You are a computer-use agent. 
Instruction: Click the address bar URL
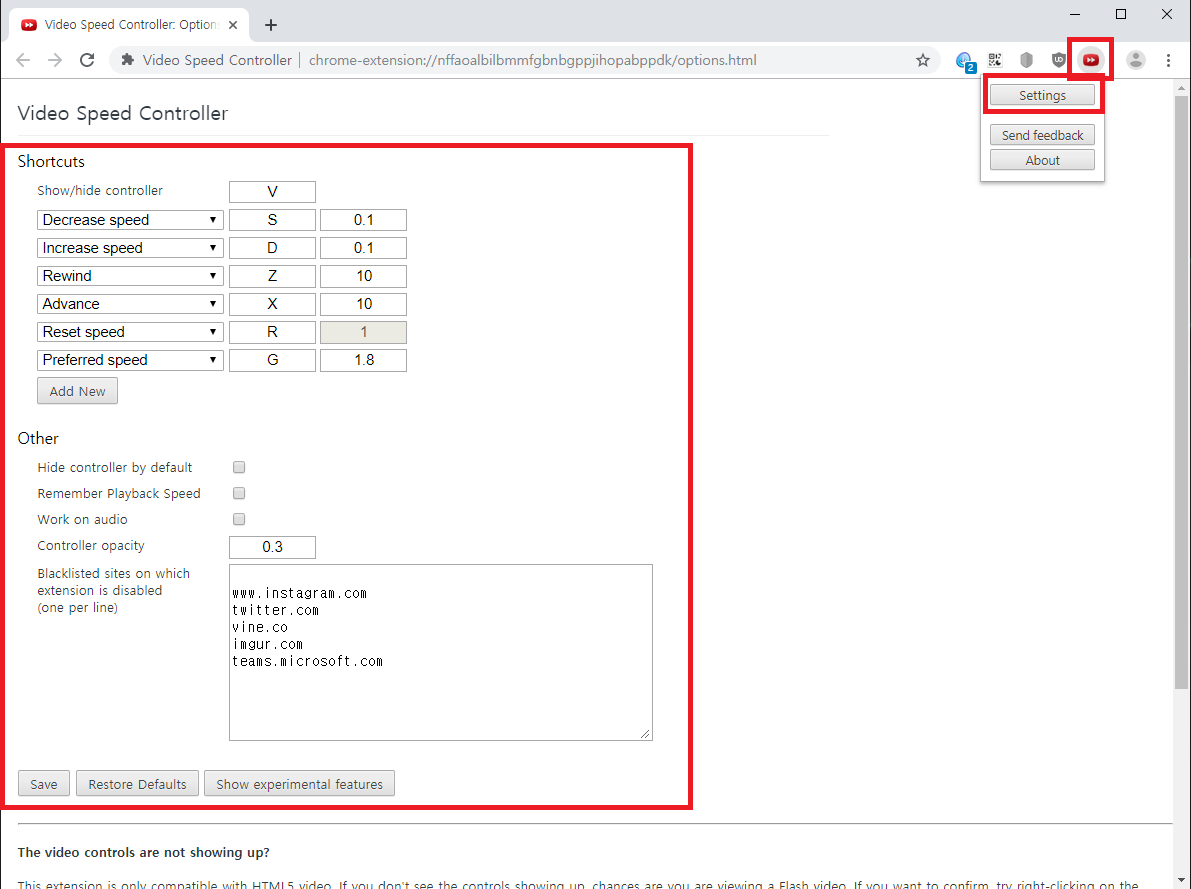pos(532,60)
